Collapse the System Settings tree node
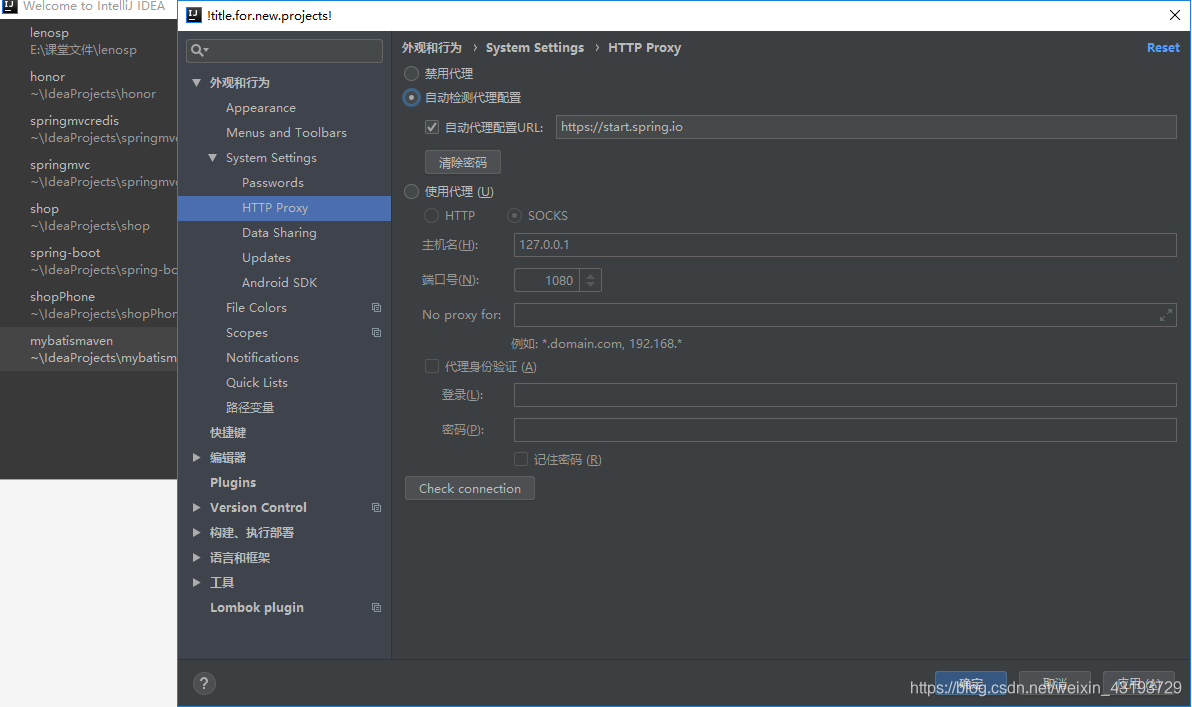Viewport: 1192px width, 707px height. point(213,158)
